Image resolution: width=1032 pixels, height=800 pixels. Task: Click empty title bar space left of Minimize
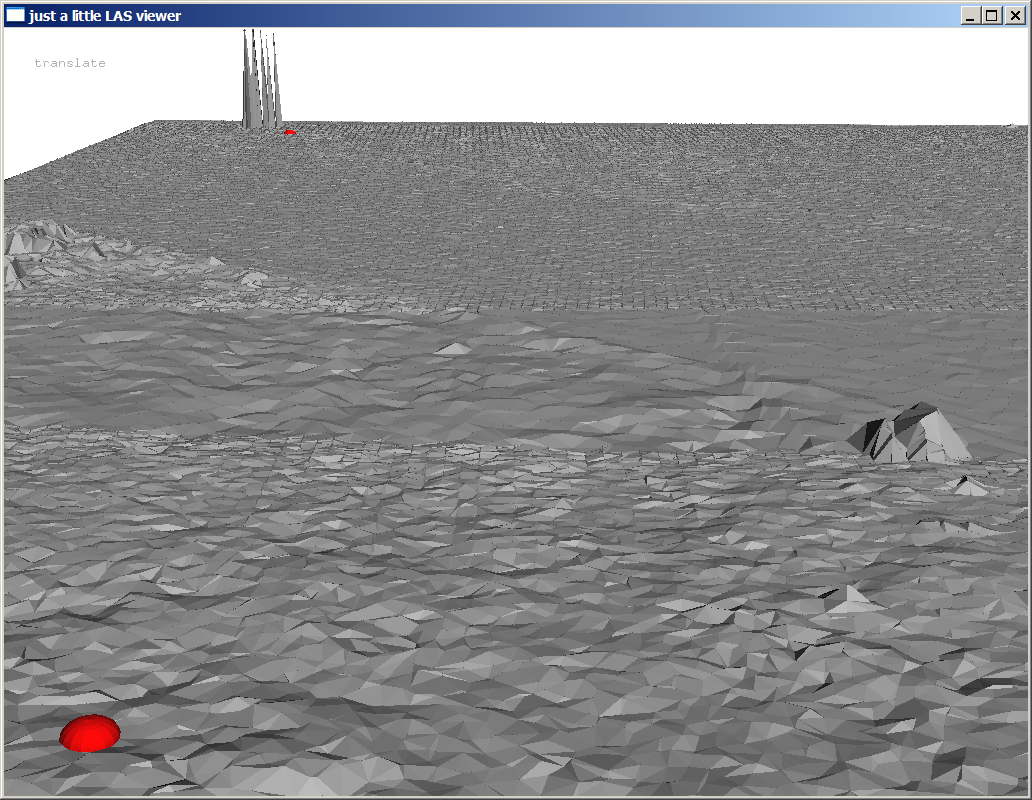600,15
